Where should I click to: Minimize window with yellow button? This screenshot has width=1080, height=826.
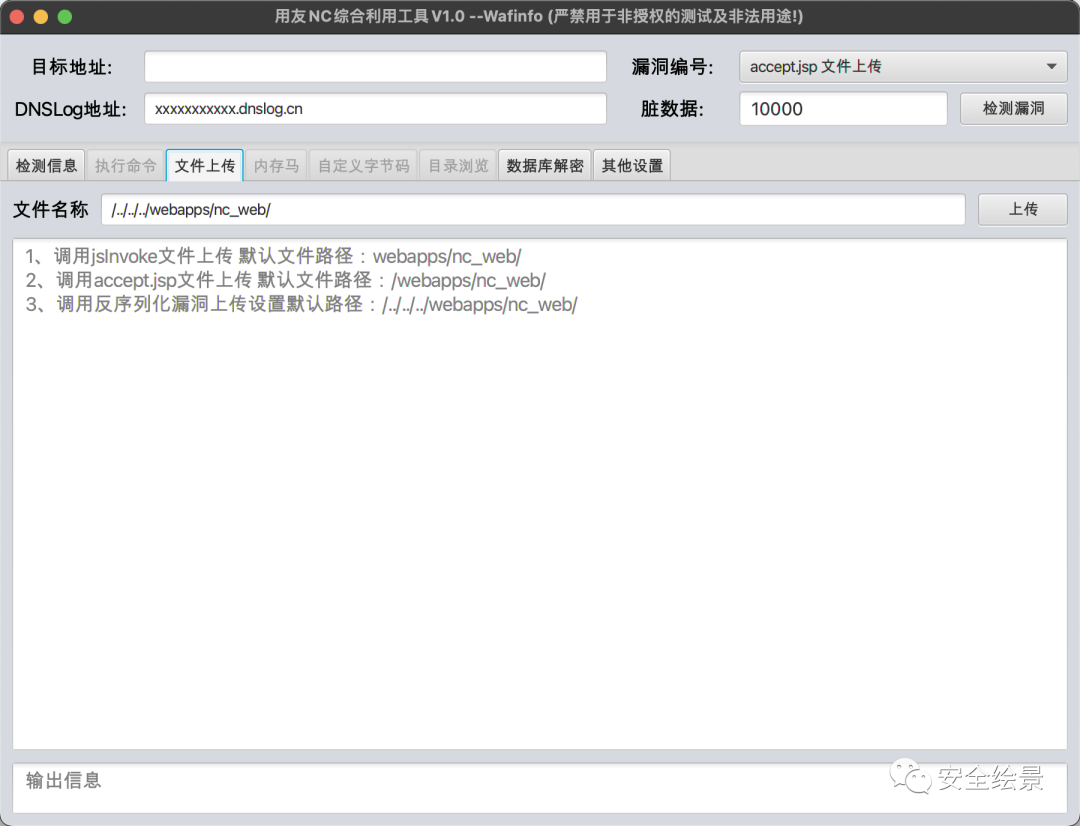point(41,17)
